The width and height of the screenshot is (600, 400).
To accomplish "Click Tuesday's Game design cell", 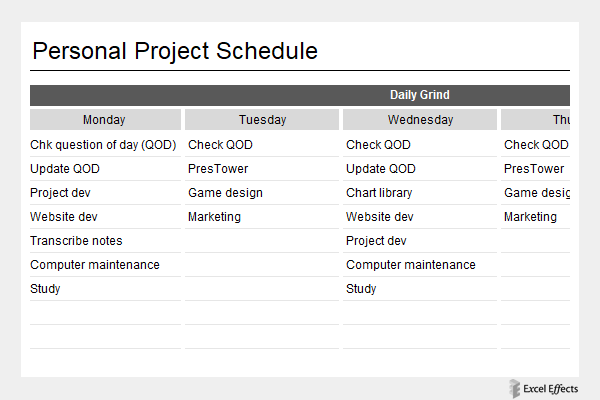I will pos(225,193).
